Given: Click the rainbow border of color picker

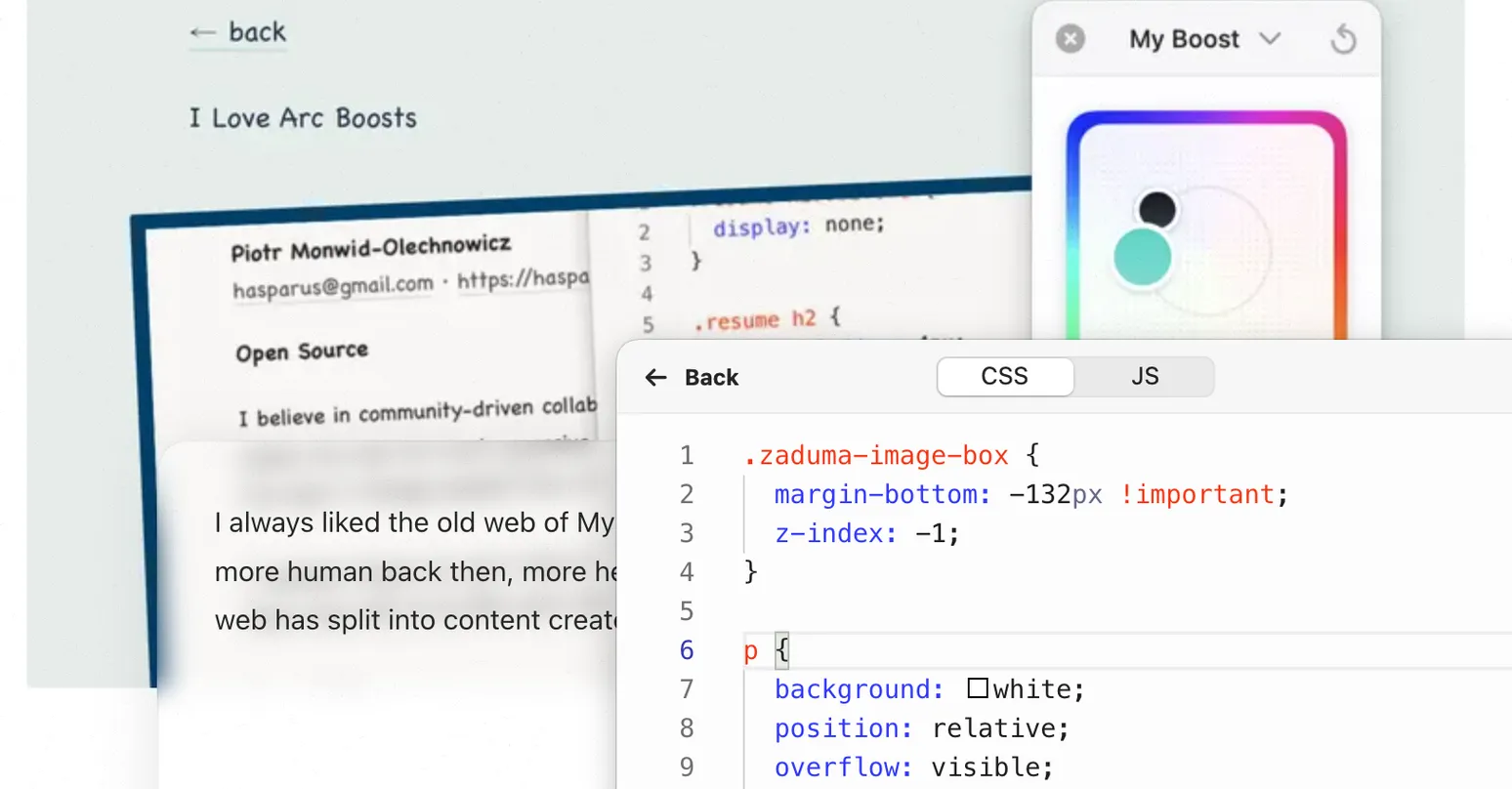Looking at the screenshot, I should (x=1206, y=118).
